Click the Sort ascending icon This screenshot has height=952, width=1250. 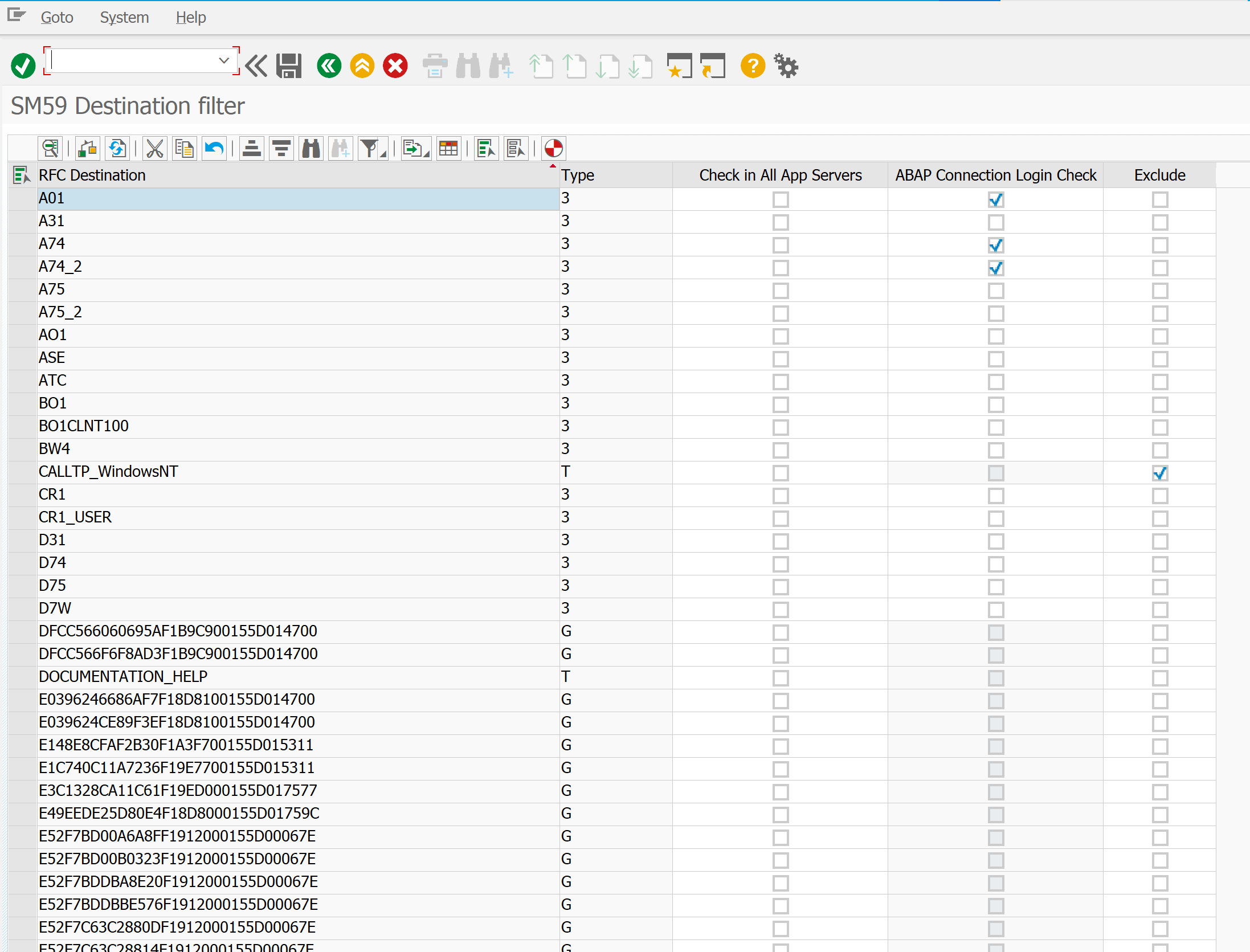click(251, 149)
